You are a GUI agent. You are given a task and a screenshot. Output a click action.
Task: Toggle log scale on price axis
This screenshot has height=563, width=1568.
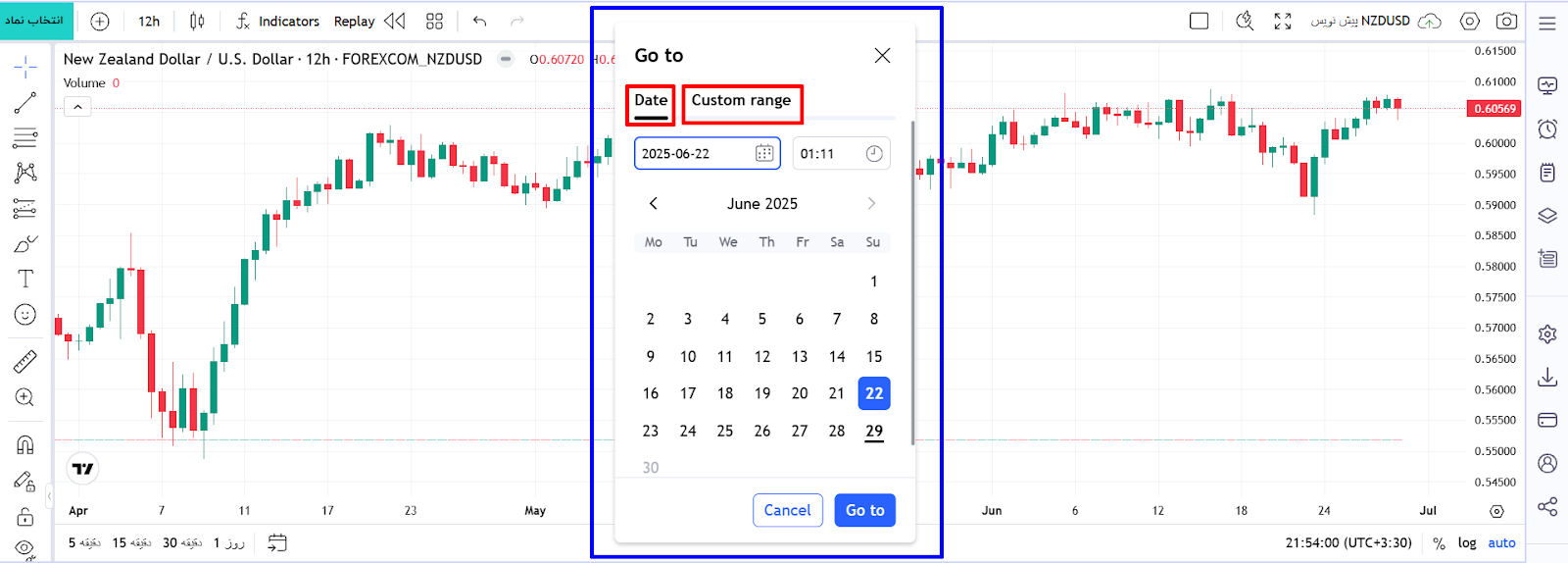click(1467, 542)
